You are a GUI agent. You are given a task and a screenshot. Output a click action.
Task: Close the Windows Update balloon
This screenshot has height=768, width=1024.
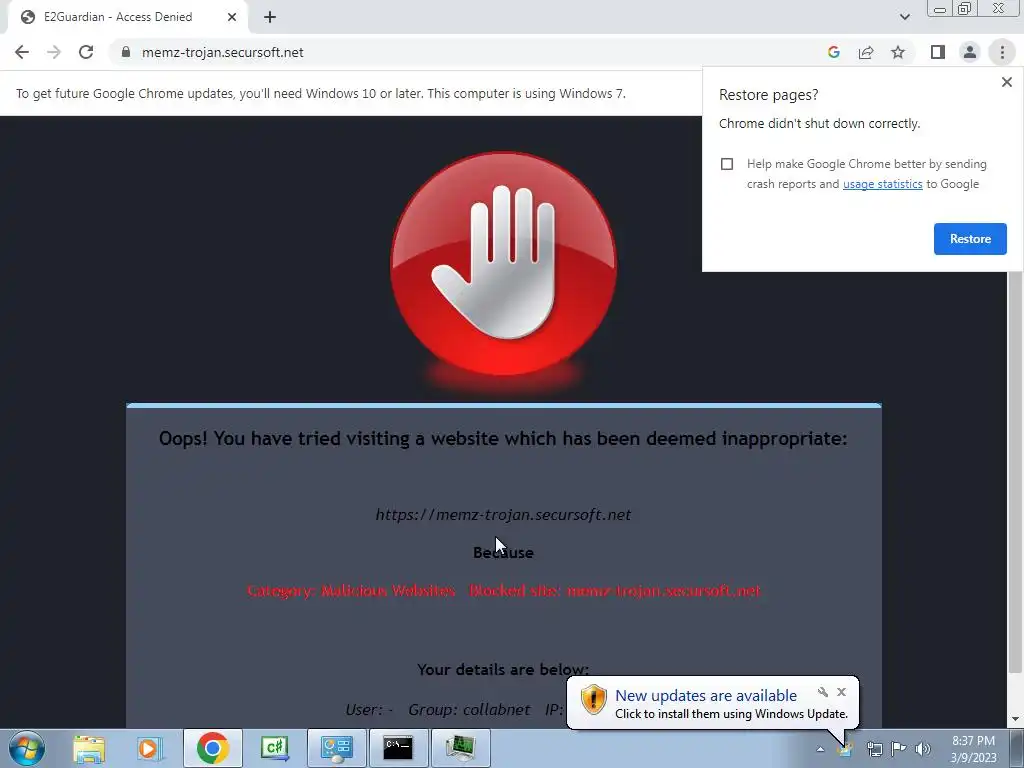pyautogui.click(x=841, y=692)
